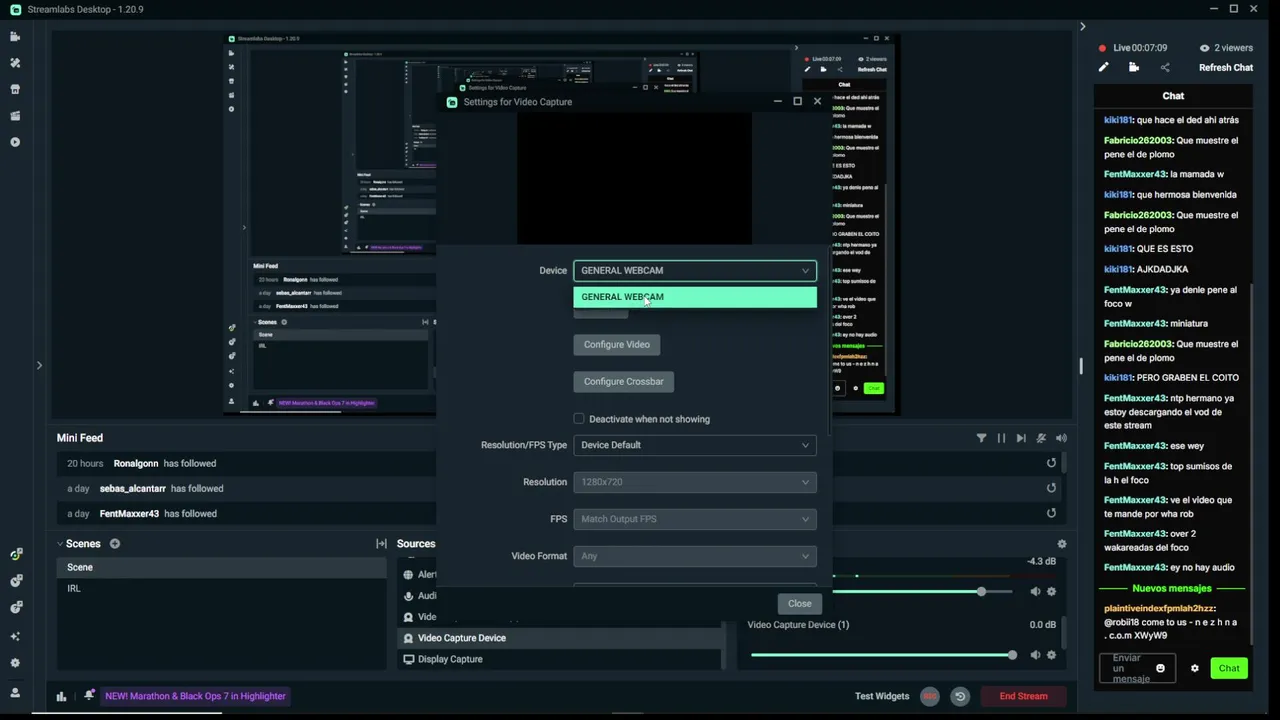Click the Nuevos mensajes divider label
This screenshot has height=720, width=1280.
[1172, 588]
